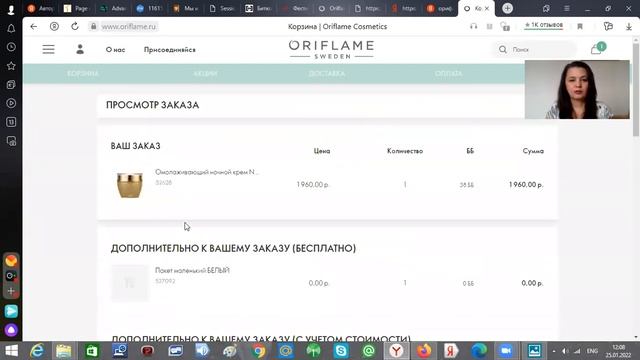This screenshot has width=640, height=360.
Task: Open the О нас link
Action: click(116, 50)
